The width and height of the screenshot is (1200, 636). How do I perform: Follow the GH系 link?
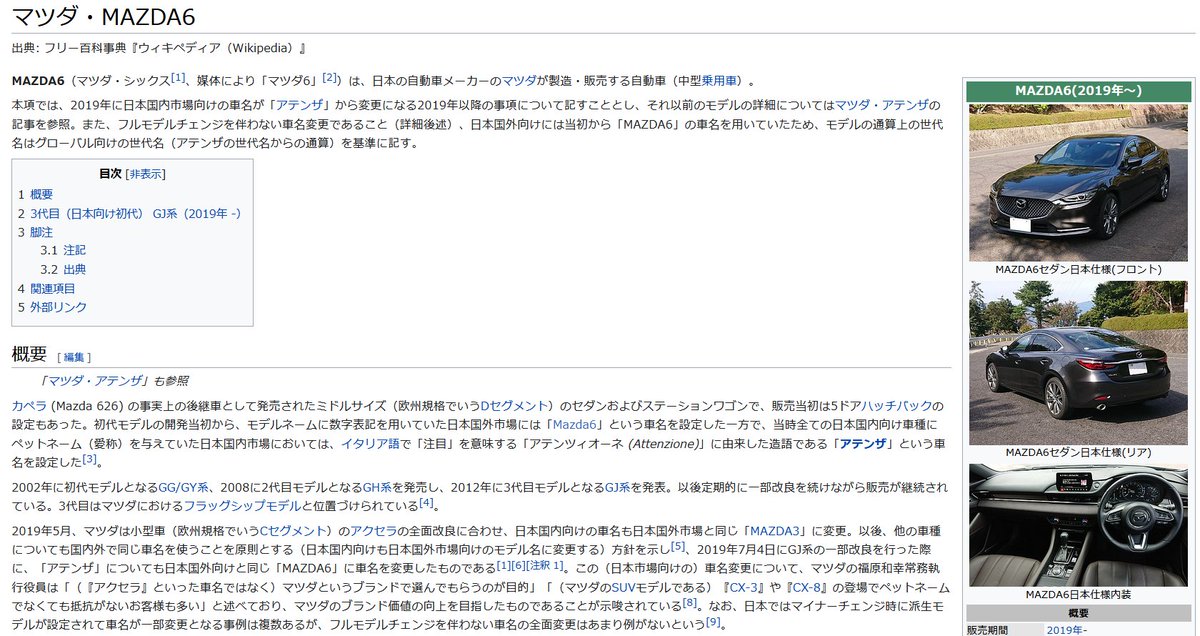point(377,486)
